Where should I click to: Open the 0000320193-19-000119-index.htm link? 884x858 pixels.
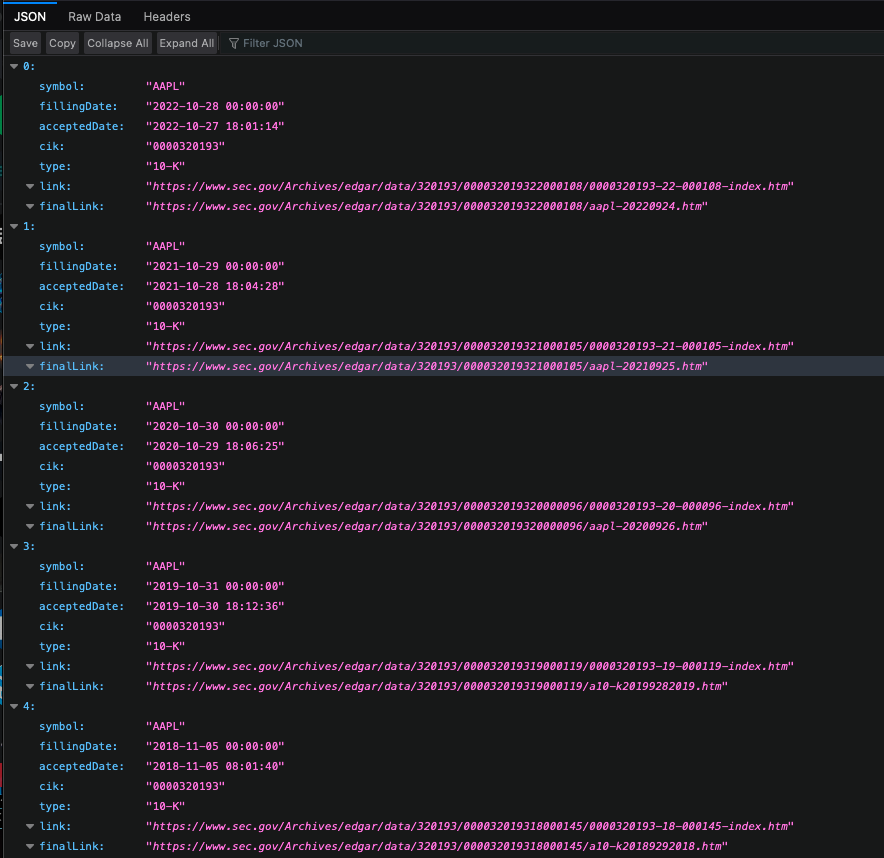[470, 667]
